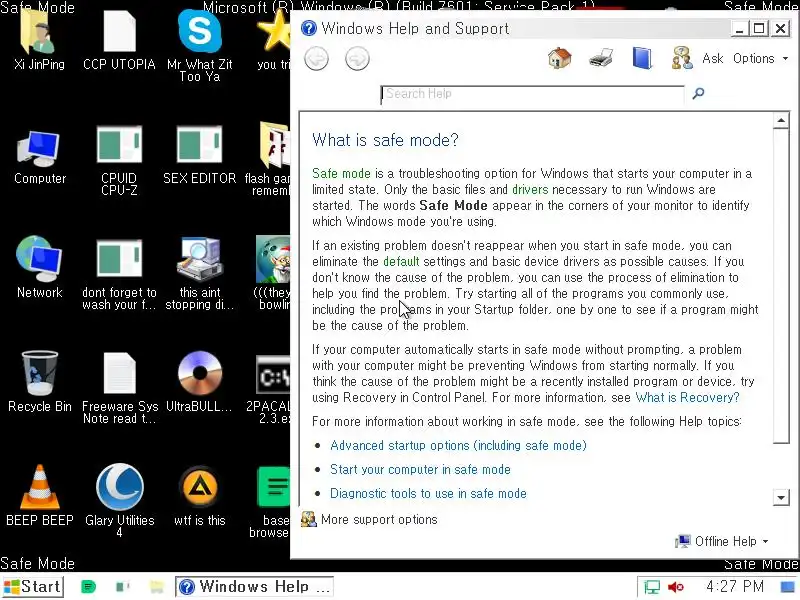The width and height of the screenshot is (800, 600).
Task: Maximize the Help and Support window
Action: point(759,28)
